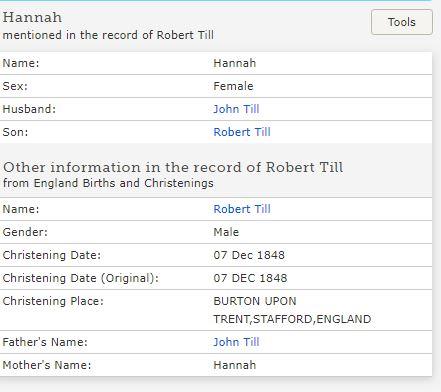Viewport: 441px width, 392px height.
Task: Select 'Hannah' value in top Name row
Action: 235,63
